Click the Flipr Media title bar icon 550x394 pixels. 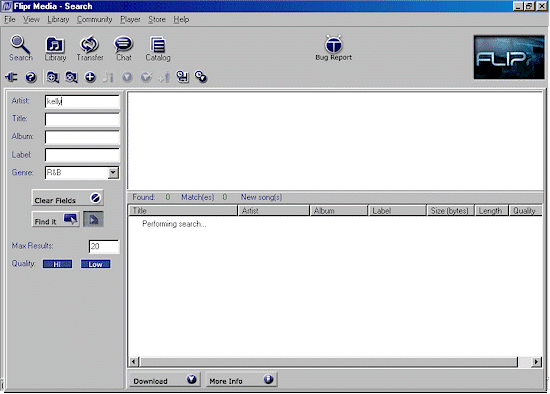(x=7, y=6)
